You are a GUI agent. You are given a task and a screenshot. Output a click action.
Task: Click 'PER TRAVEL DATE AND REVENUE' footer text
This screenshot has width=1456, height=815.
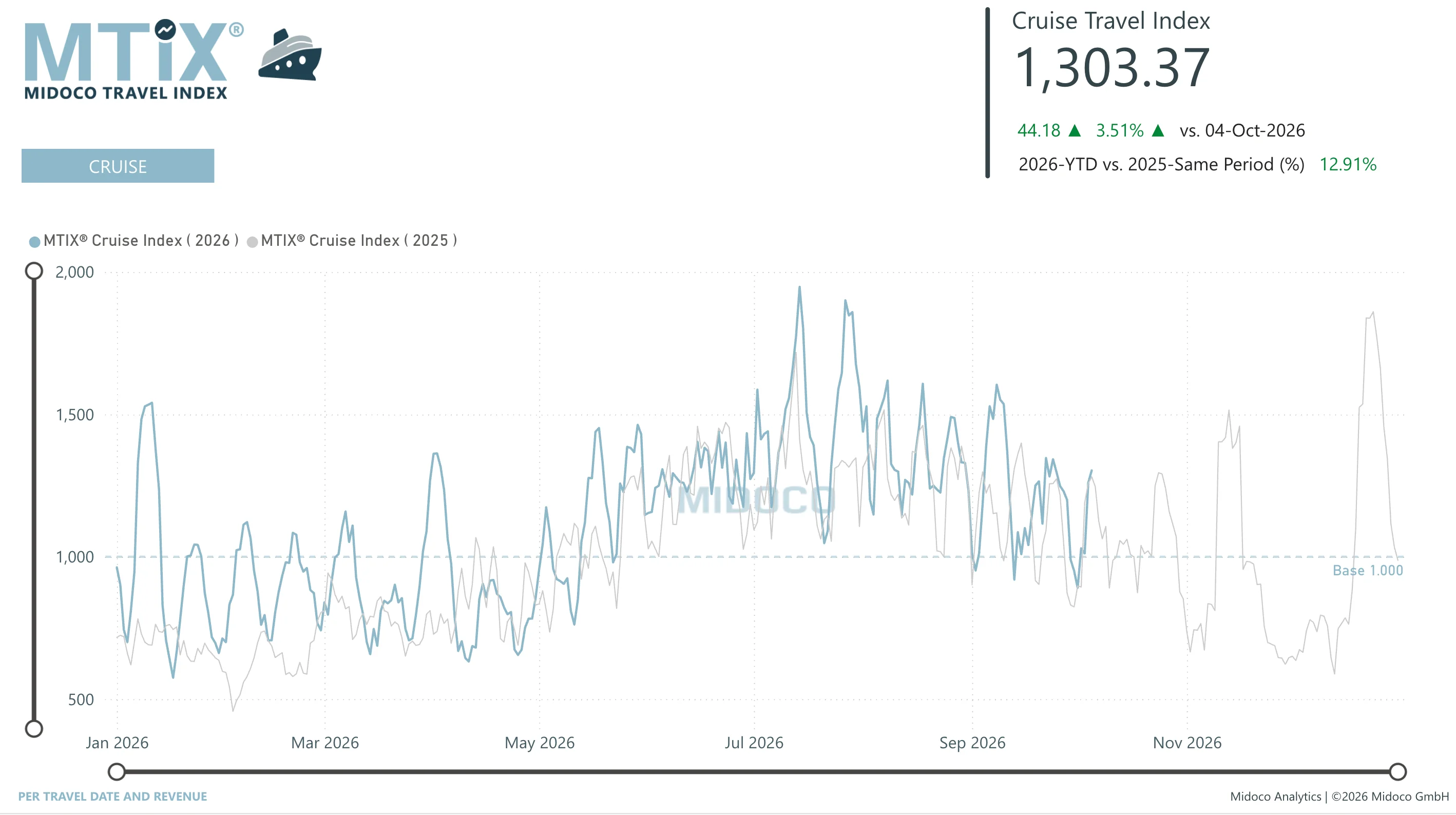(112, 797)
